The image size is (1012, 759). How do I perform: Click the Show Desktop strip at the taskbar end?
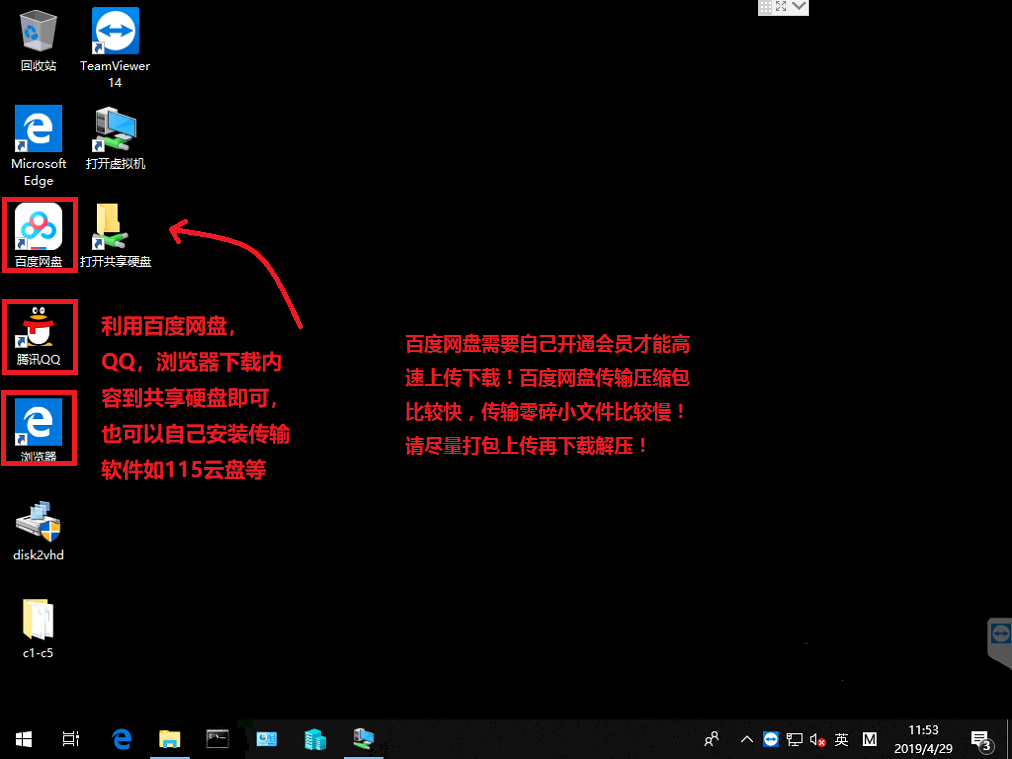1009,740
